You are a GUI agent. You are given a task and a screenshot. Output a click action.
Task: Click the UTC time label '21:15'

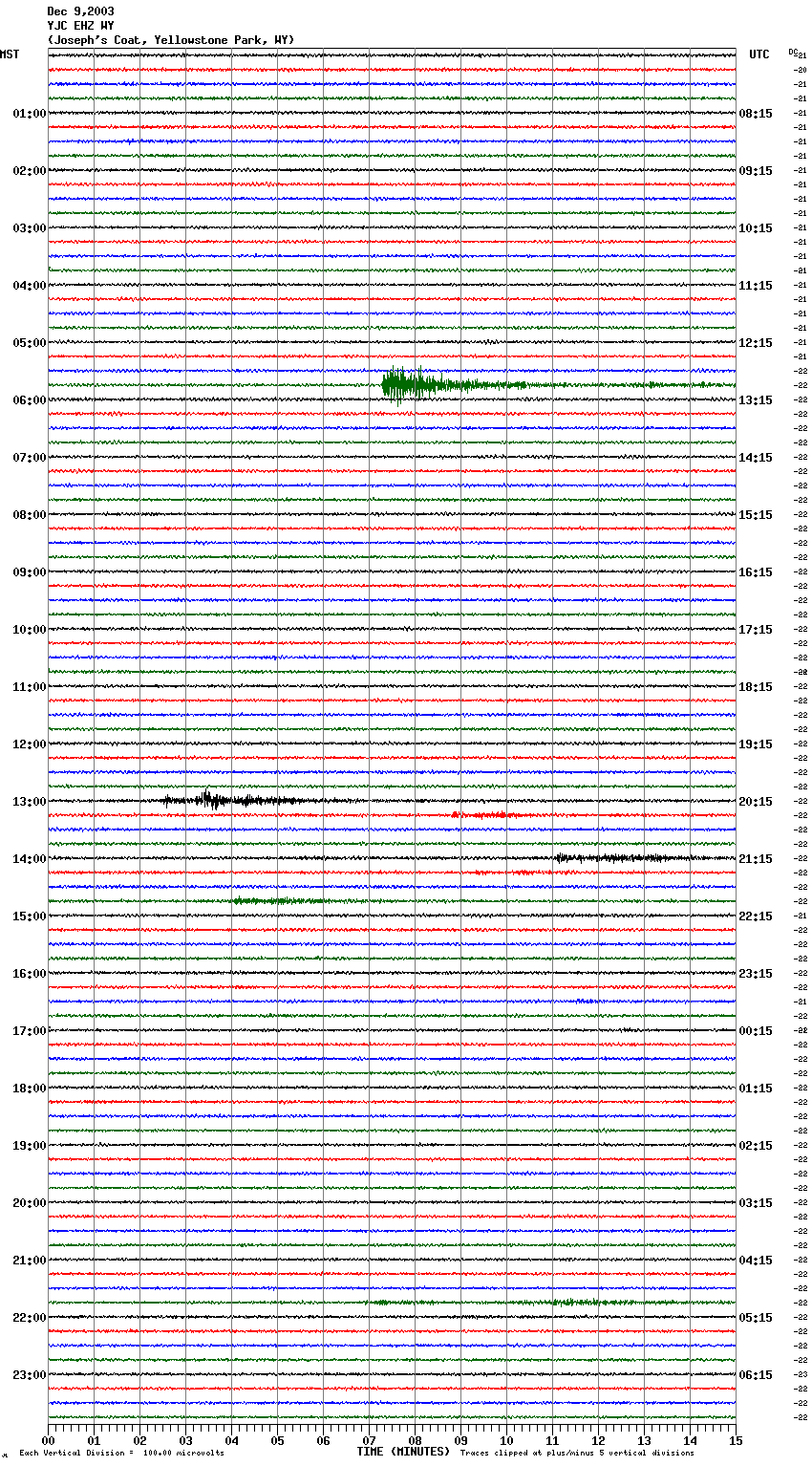756,859
